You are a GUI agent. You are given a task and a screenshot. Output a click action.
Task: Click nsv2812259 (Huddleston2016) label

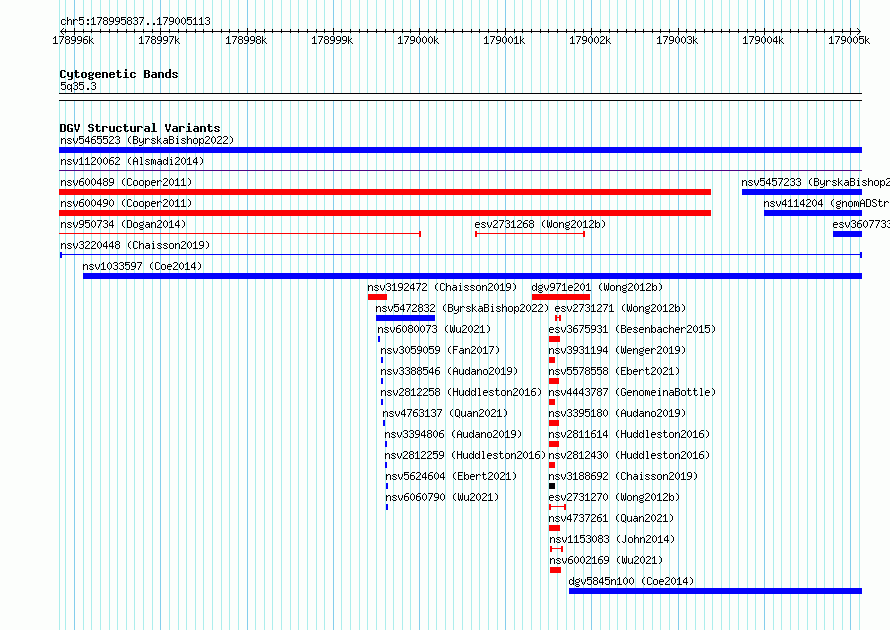click(465, 455)
